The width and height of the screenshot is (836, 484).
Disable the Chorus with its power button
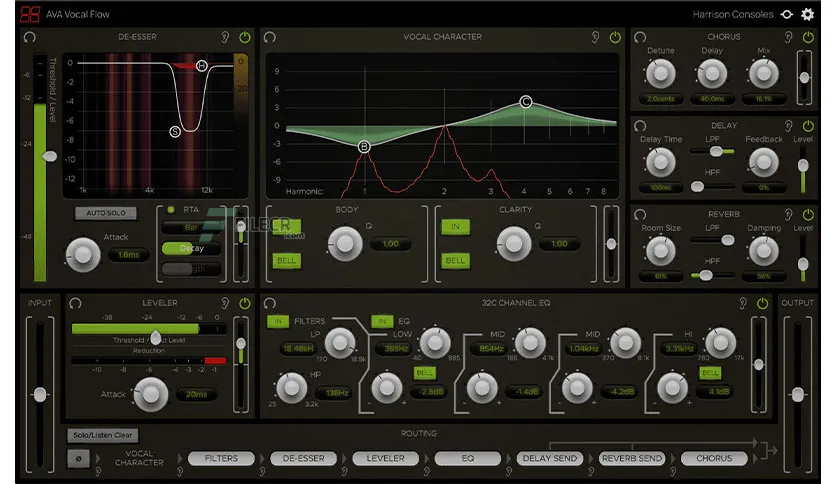[808, 37]
